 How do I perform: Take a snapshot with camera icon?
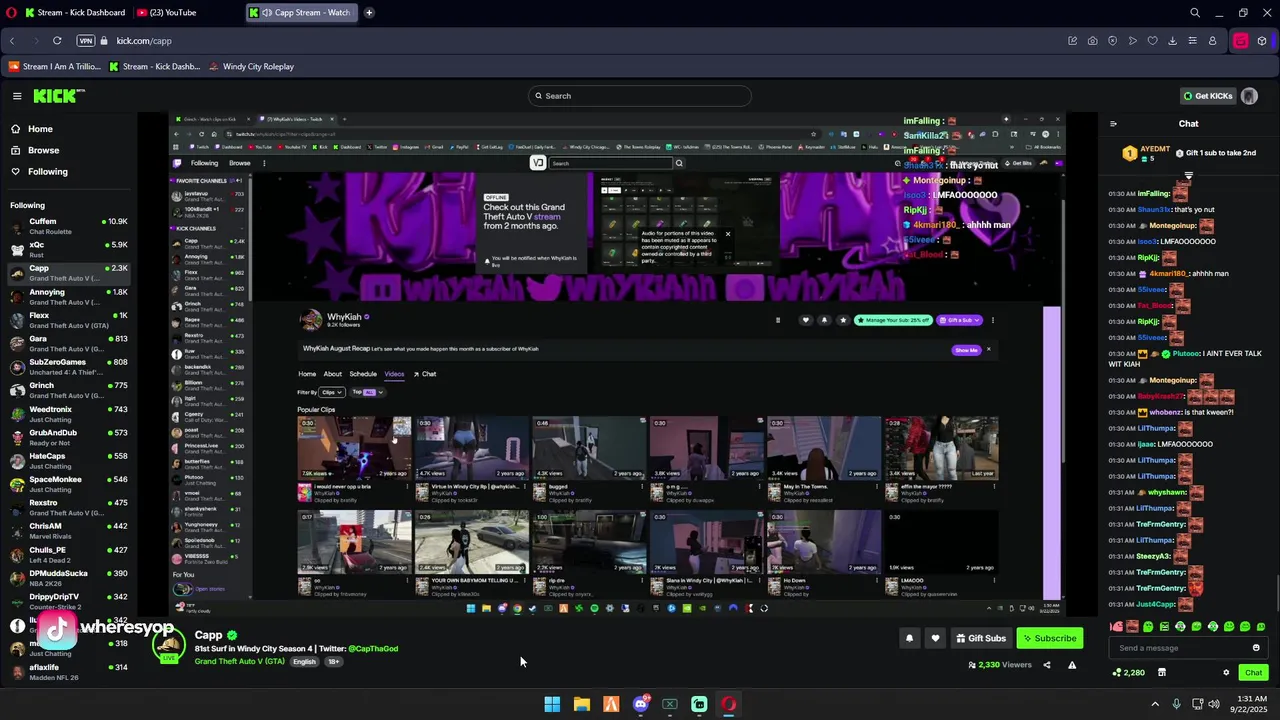point(1092,41)
